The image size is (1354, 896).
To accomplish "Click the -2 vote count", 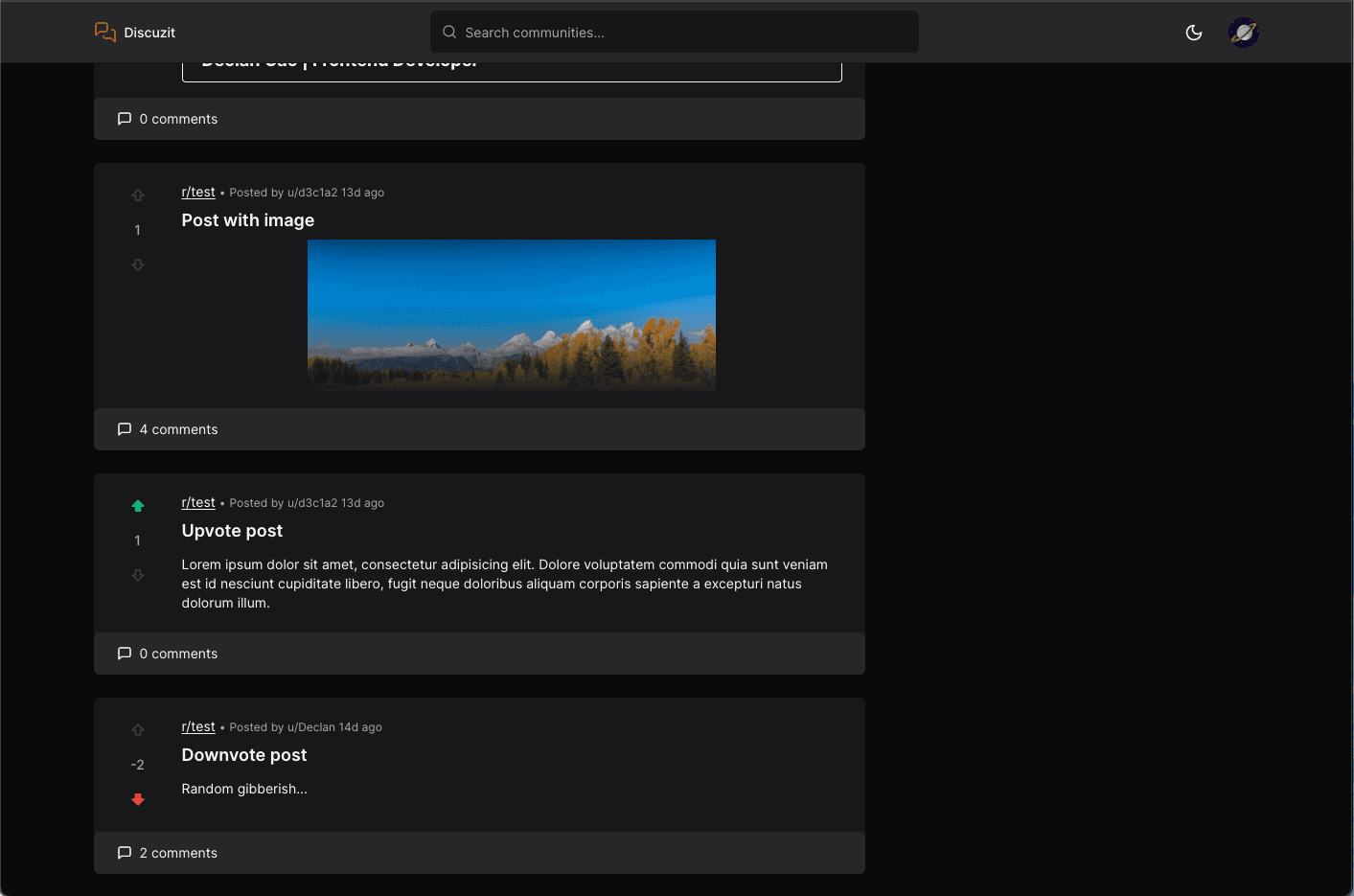I will 138,765.
